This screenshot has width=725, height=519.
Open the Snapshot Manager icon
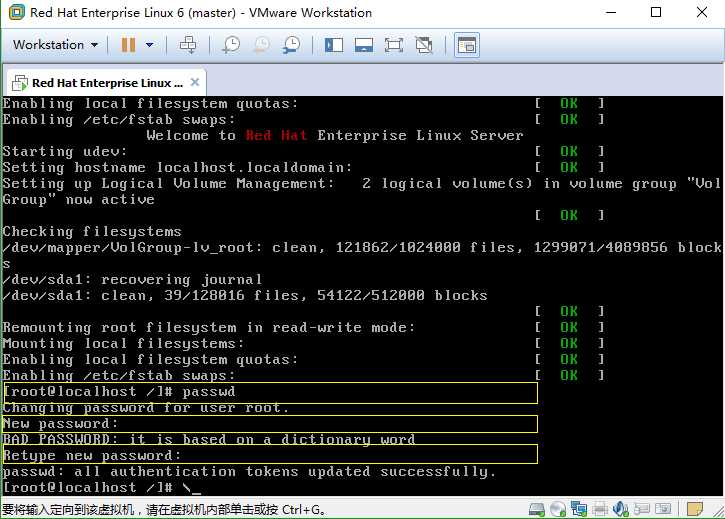[292, 45]
